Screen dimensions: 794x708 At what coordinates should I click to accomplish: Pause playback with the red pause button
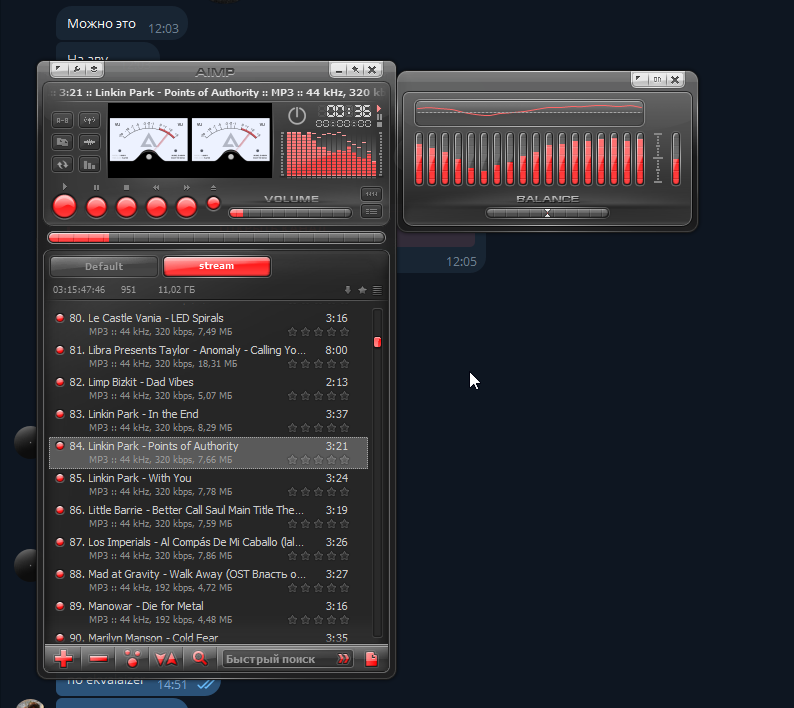pyautogui.click(x=96, y=207)
